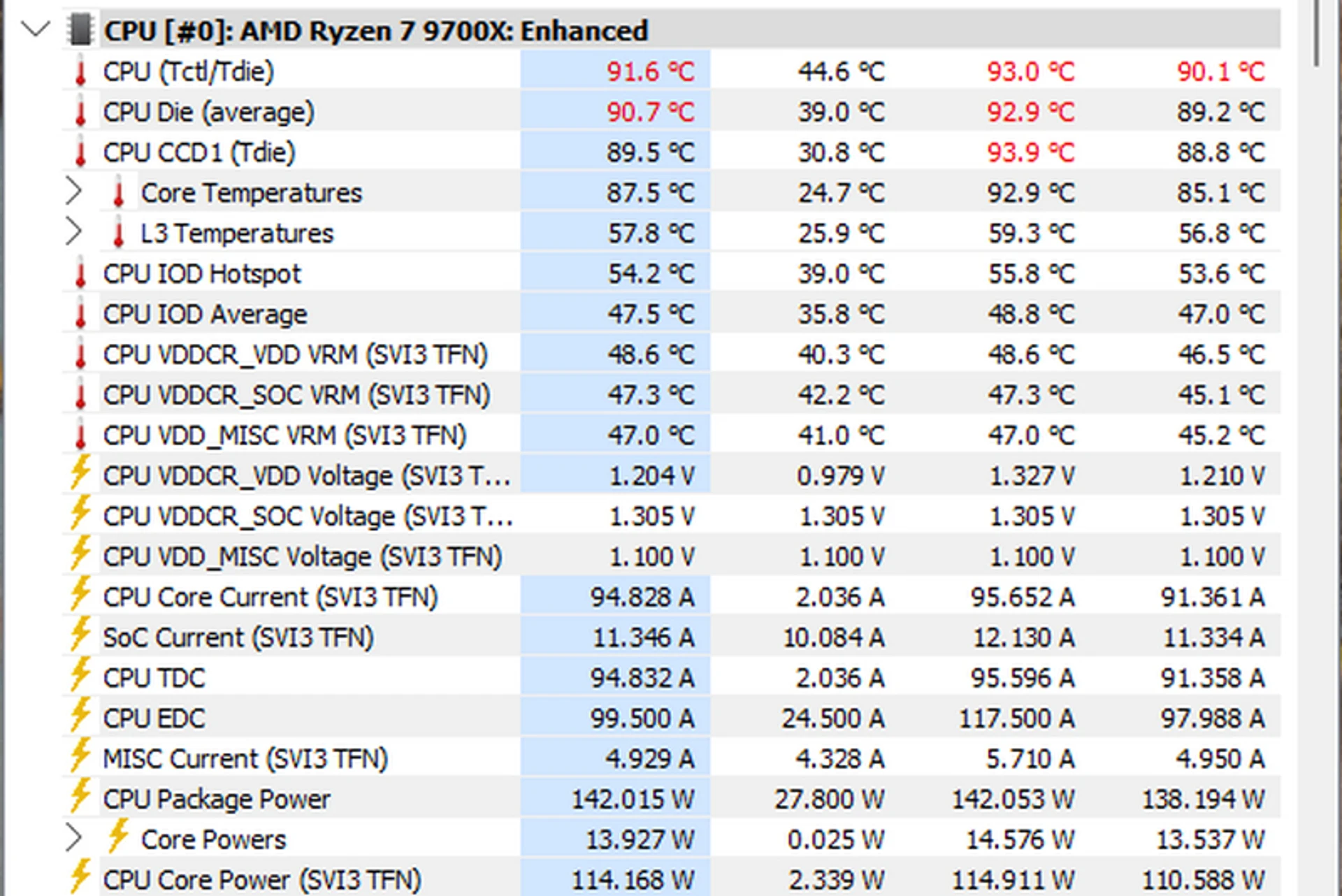Click the thermometer icon beside CPU (Tctl/Tdie)

(80, 71)
